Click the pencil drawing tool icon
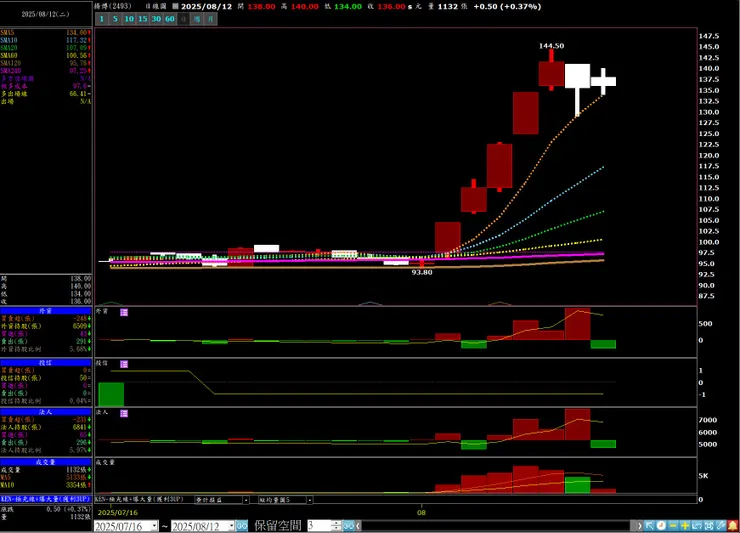Screen dimensions: 740x533 [721, 525]
